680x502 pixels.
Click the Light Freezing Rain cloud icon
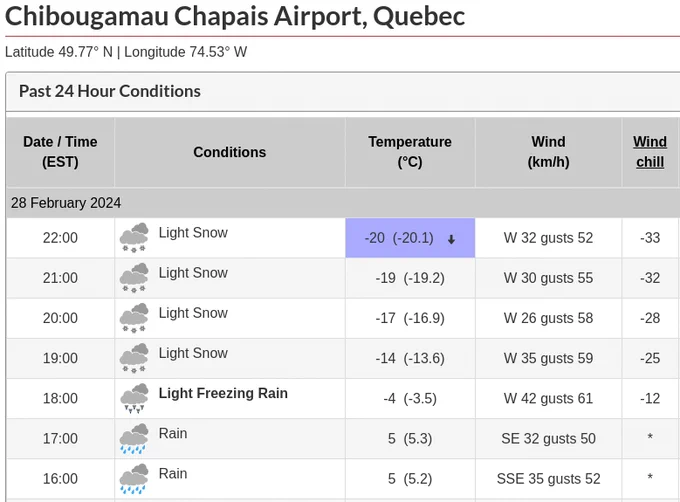pyautogui.click(x=134, y=398)
